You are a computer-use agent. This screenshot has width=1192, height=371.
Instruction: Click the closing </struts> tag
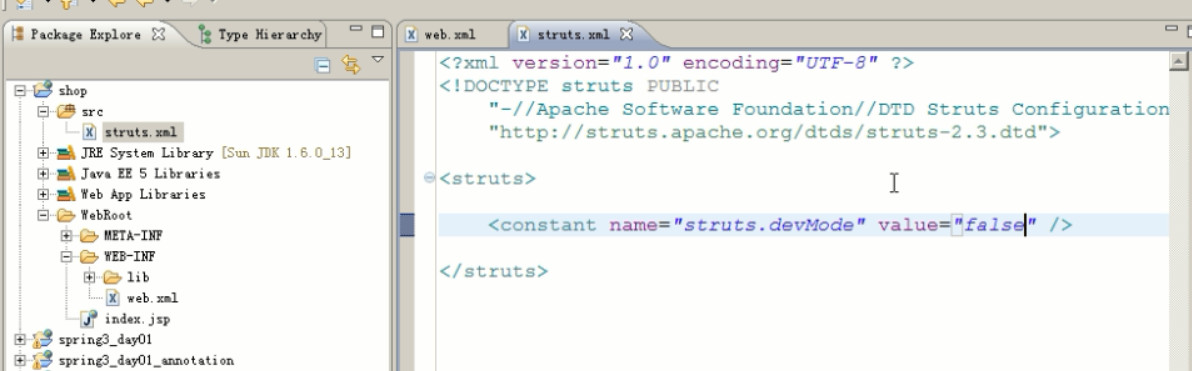(493, 271)
